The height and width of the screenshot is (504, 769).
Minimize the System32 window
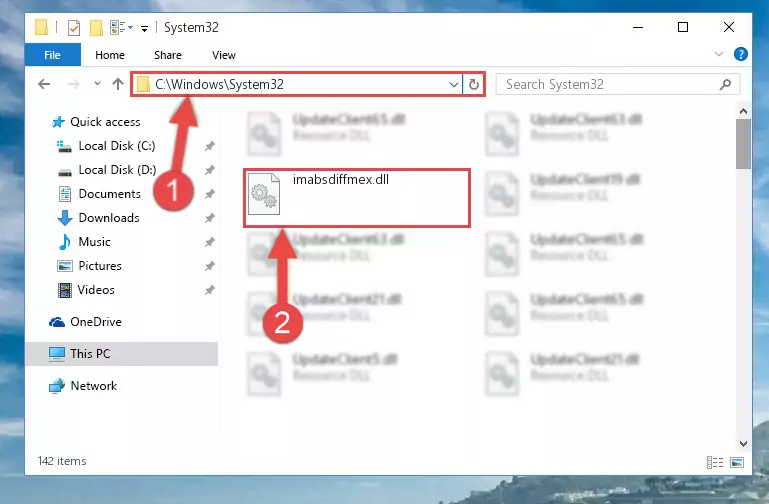pos(638,27)
